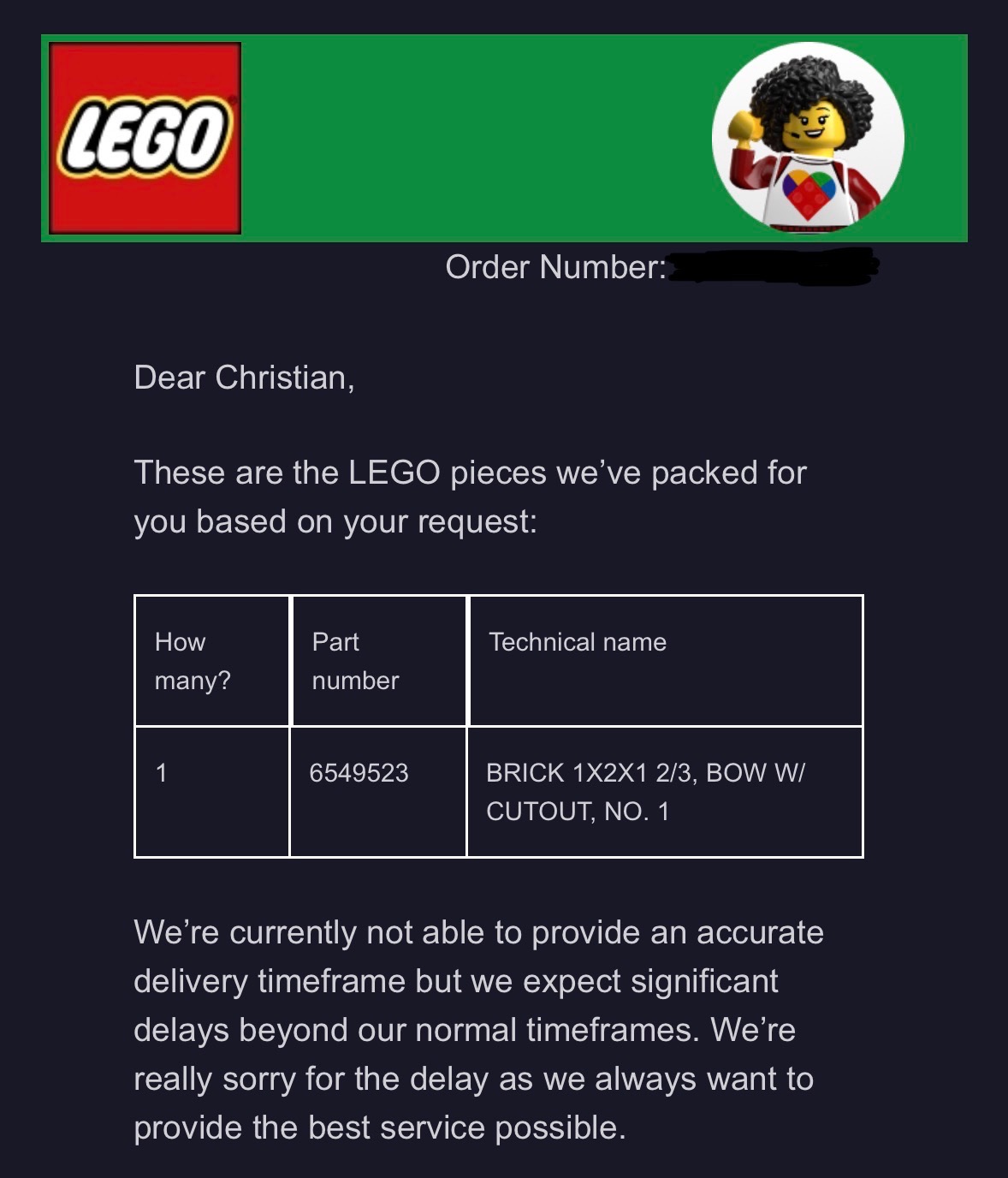Select the 'Technical name' table header
The height and width of the screenshot is (1178, 1008).
coord(577,642)
